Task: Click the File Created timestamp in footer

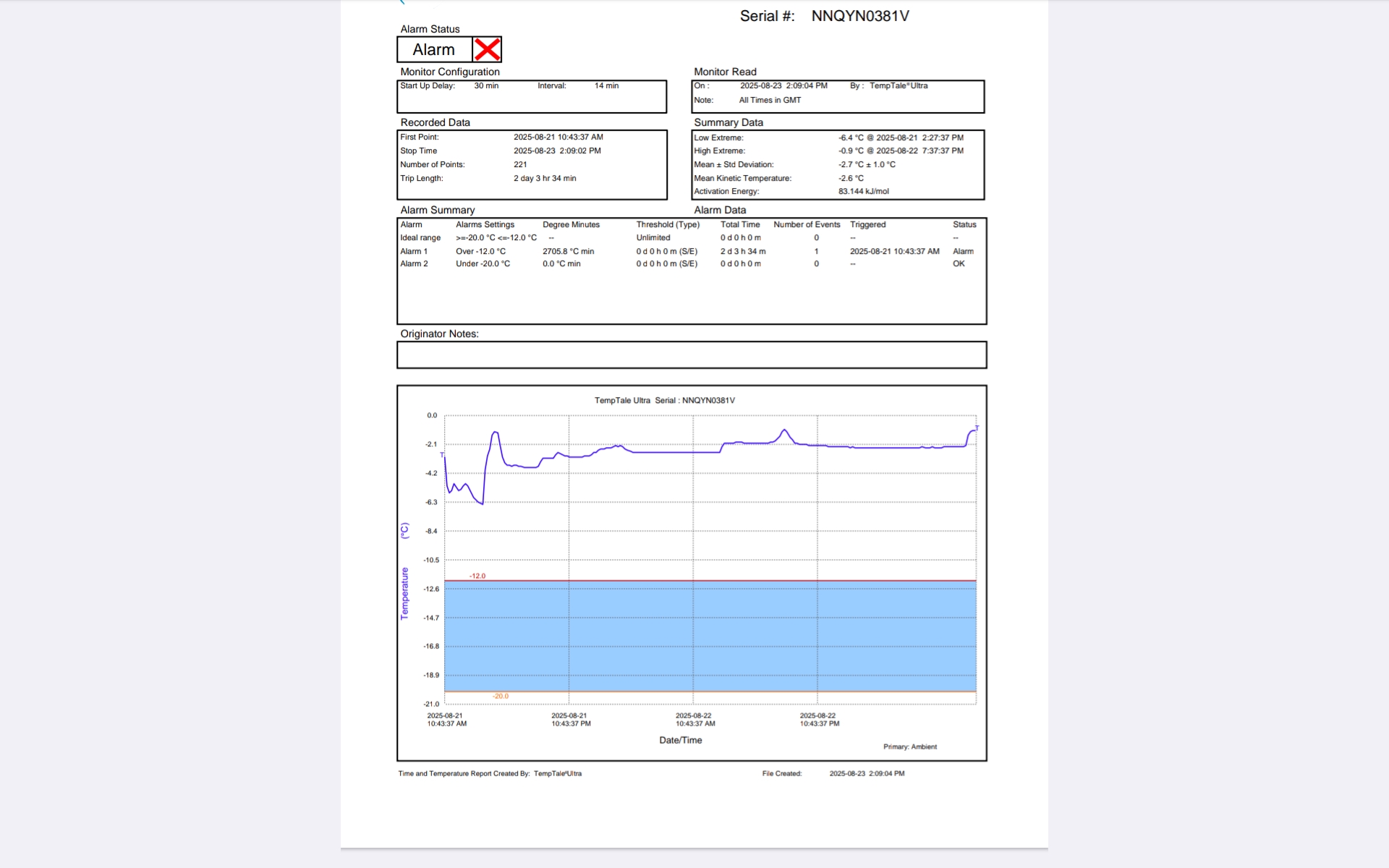Action: point(866,773)
